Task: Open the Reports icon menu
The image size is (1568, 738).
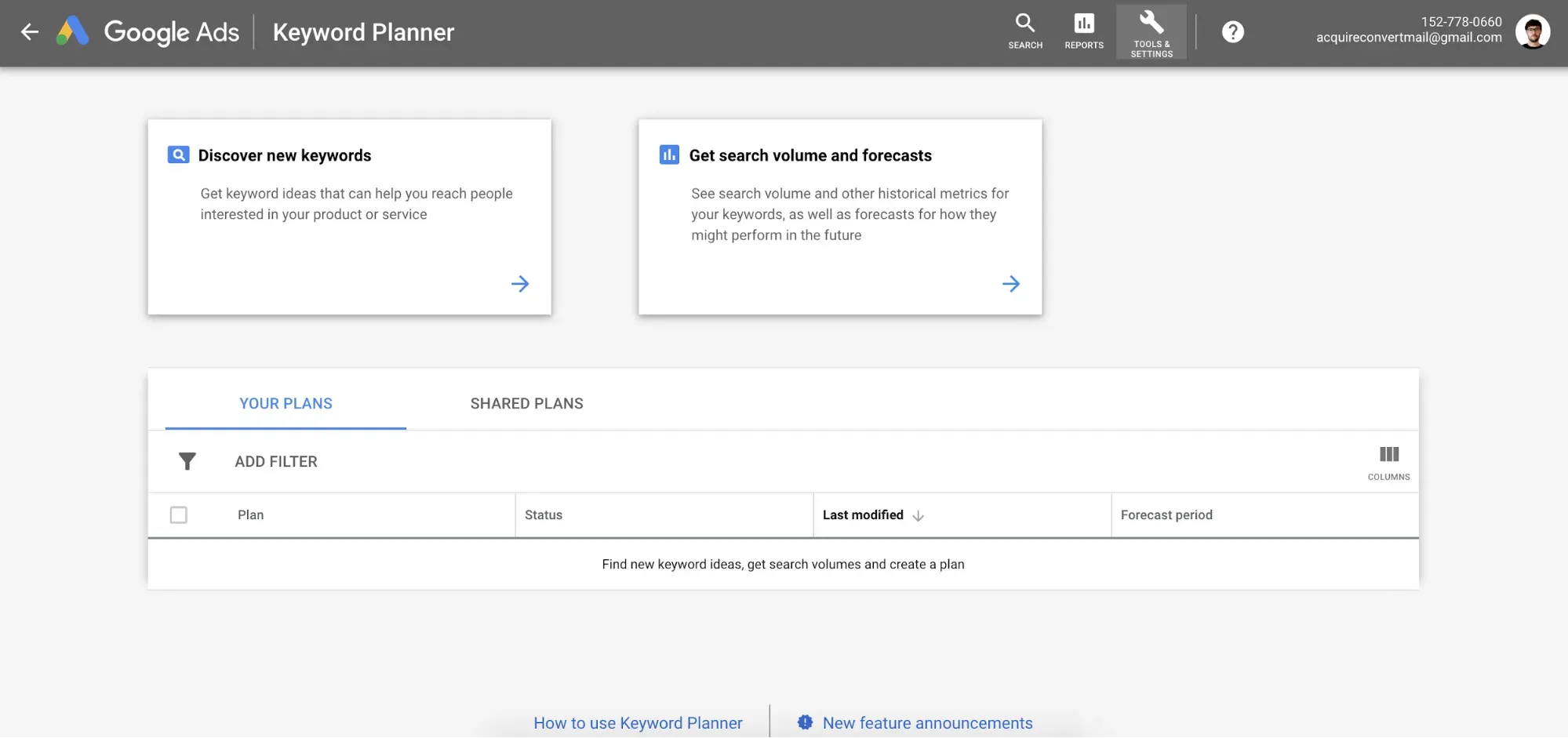Action: click(x=1083, y=32)
